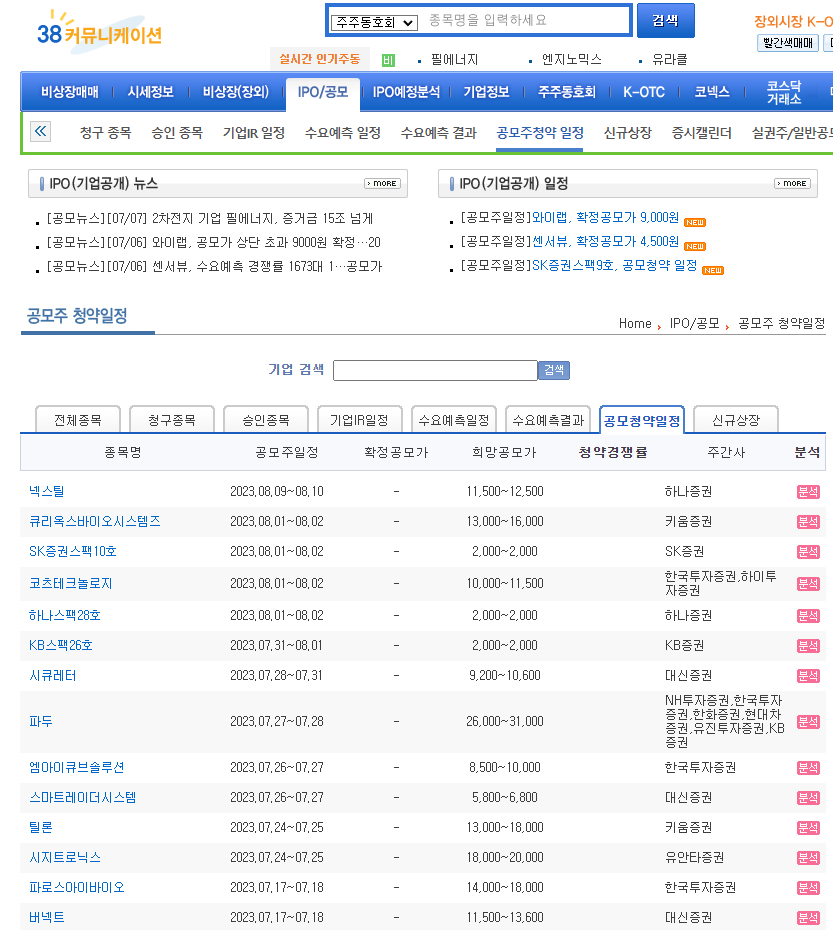The image size is (833, 930).
Task: Open news about 필에너지 증거금 15조
Action: point(209,218)
